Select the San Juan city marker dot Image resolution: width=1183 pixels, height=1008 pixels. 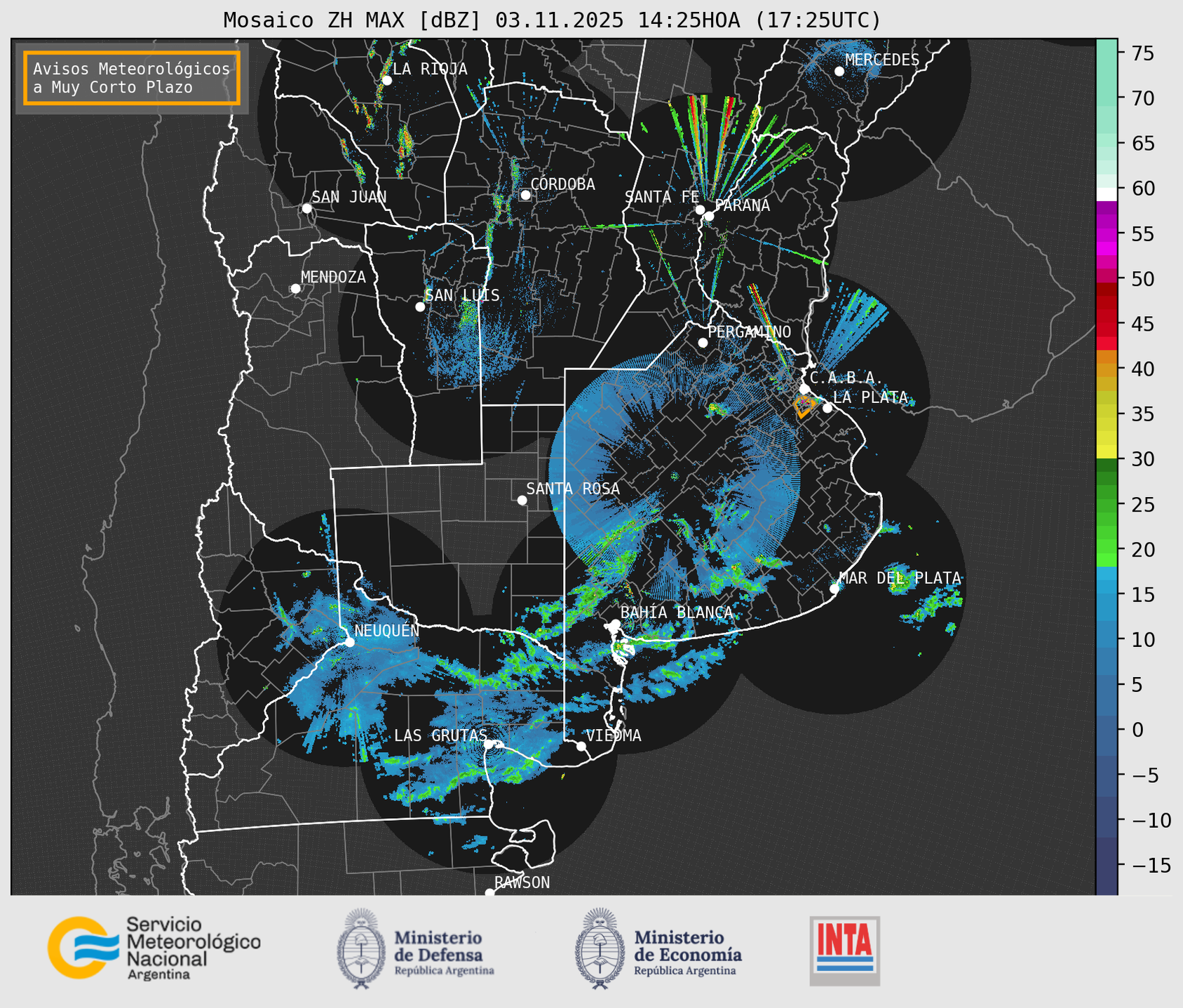coord(306,208)
